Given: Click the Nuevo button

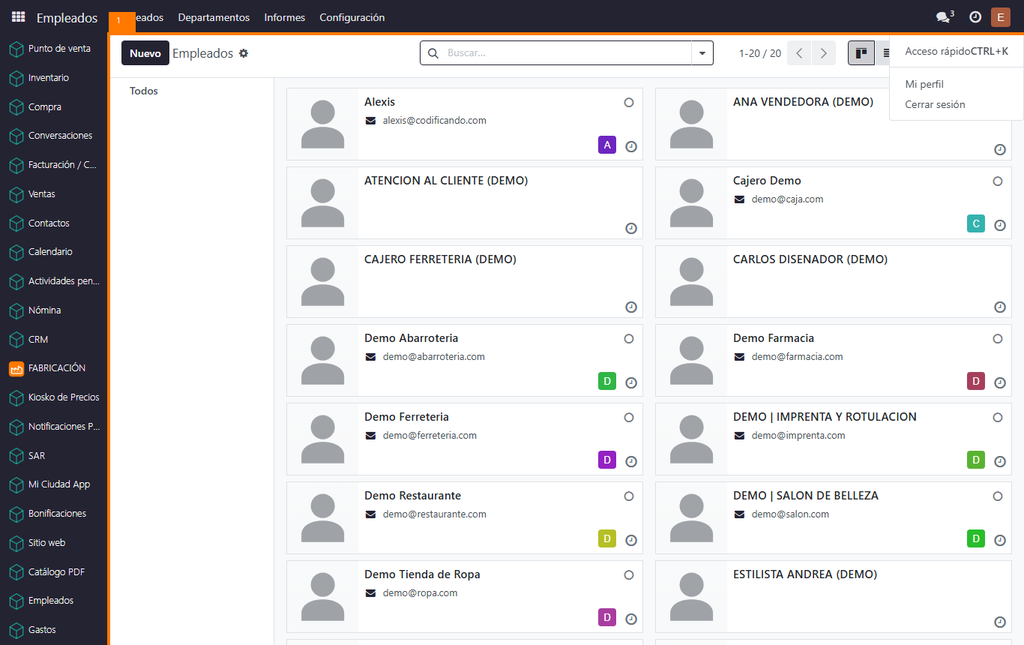Looking at the screenshot, I should (x=145, y=53).
